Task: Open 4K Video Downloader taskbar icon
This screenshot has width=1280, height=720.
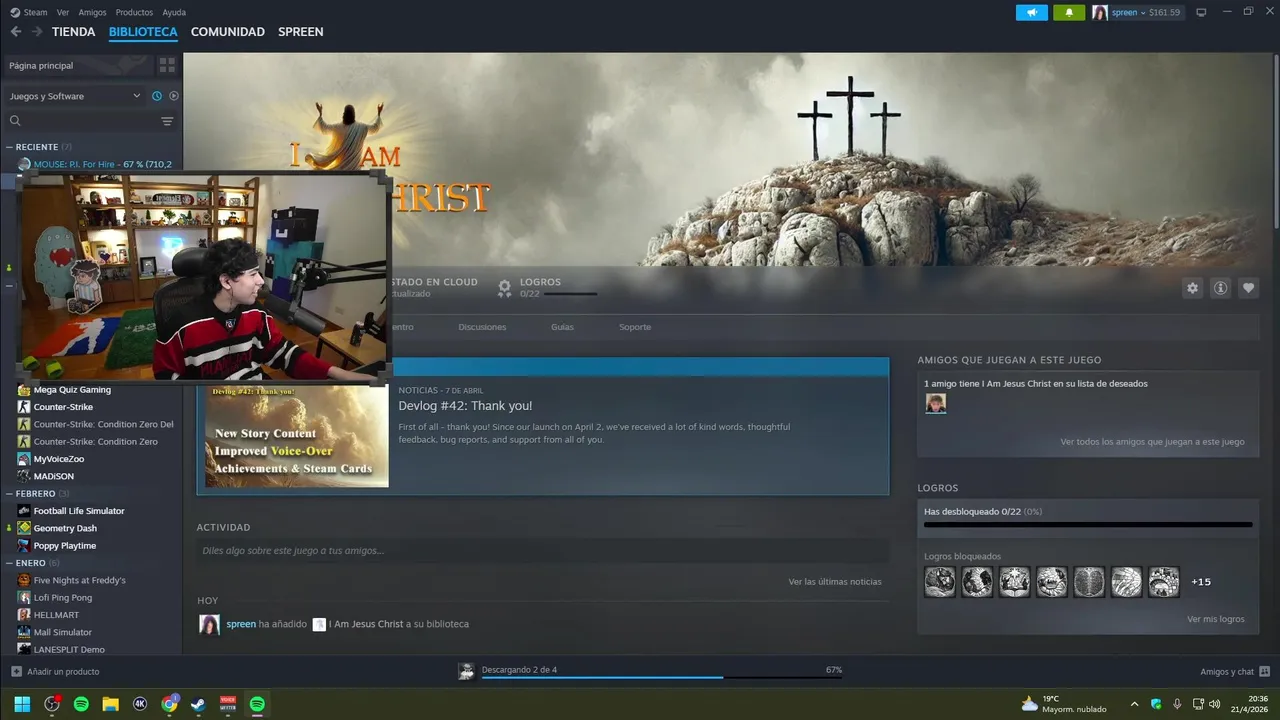Action: [x=140, y=704]
